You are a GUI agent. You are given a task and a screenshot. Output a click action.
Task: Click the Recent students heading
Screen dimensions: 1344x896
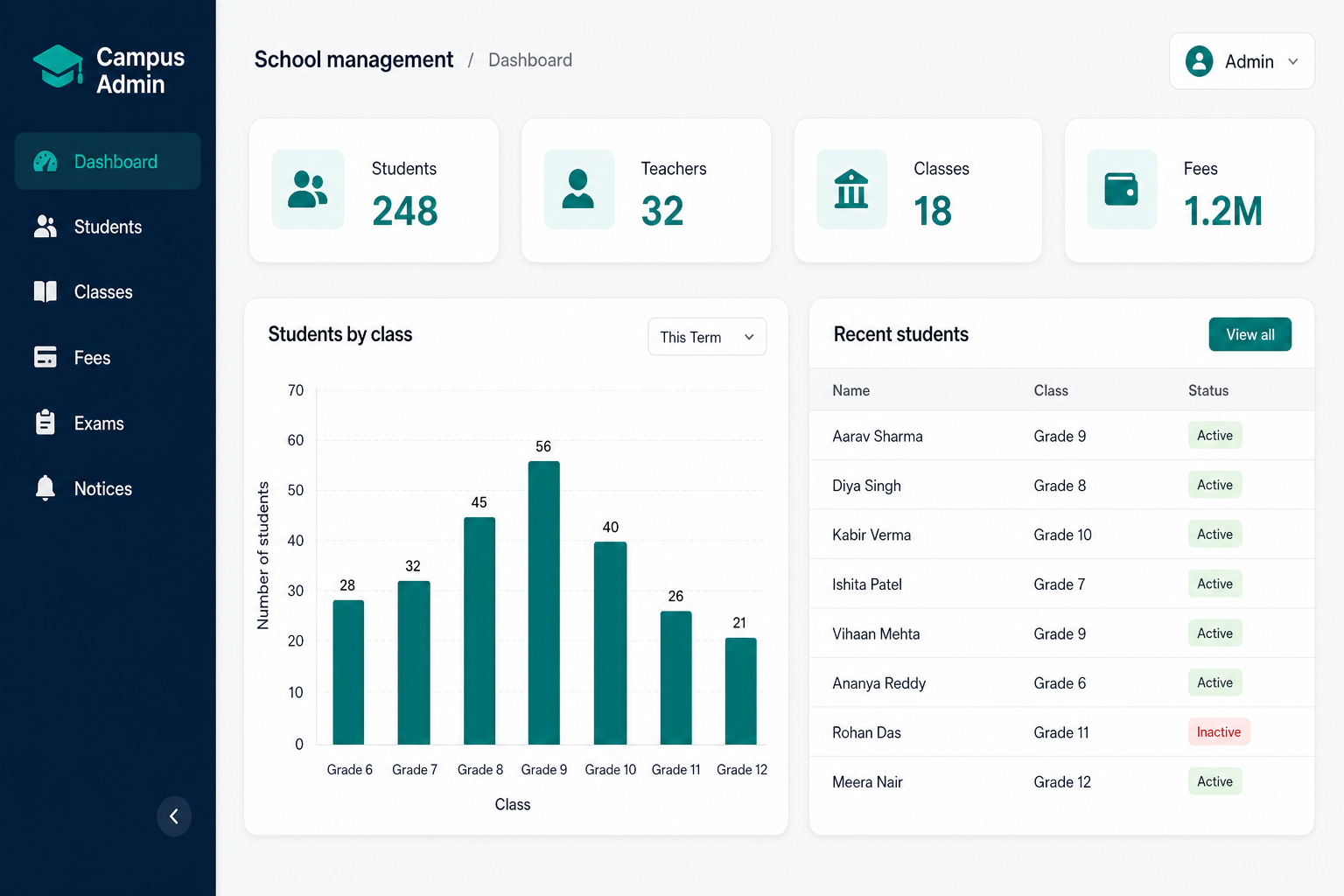901,334
